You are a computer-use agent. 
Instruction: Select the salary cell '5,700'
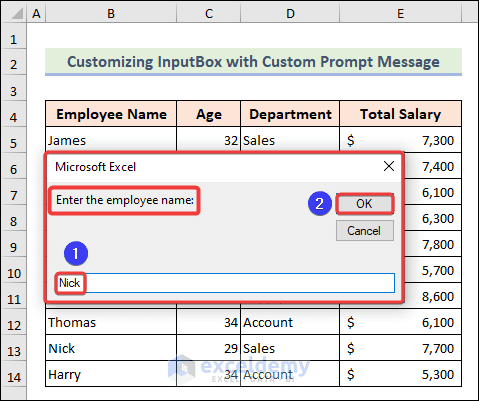click(433, 270)
